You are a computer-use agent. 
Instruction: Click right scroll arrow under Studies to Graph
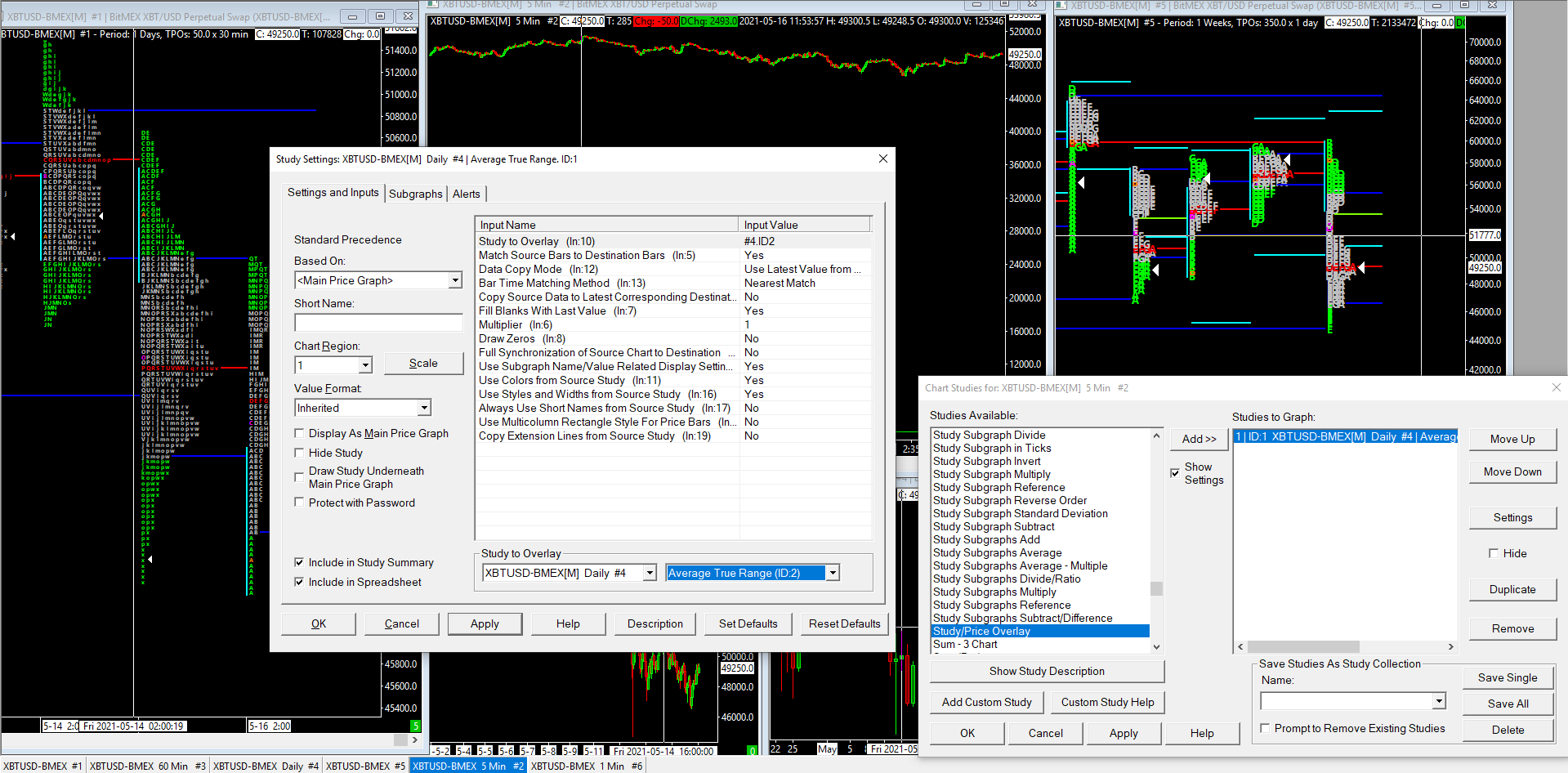click(x=1450, y=646)
